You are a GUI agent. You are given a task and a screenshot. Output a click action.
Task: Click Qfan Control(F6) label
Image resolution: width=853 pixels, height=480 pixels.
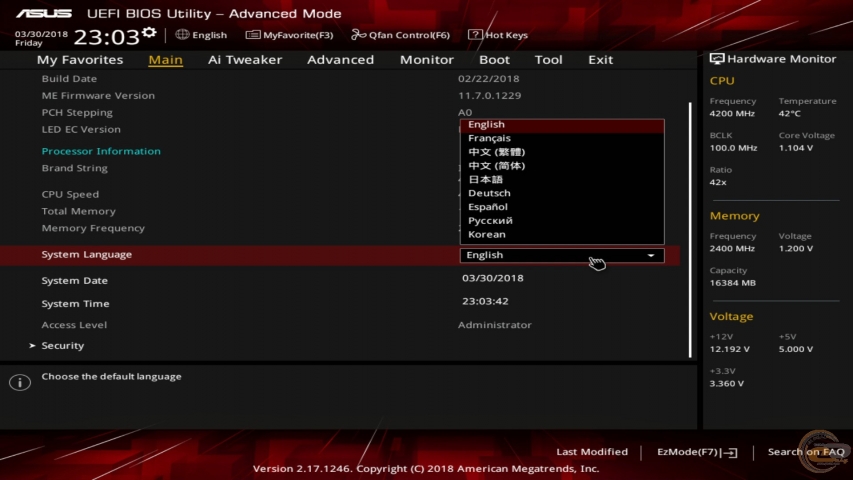click(409, 35)
